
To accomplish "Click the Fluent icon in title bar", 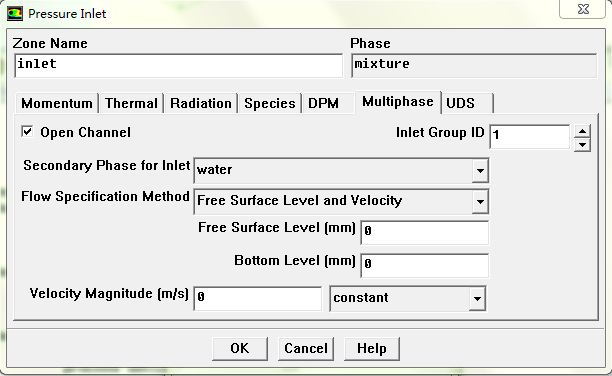I will (15, 14).
